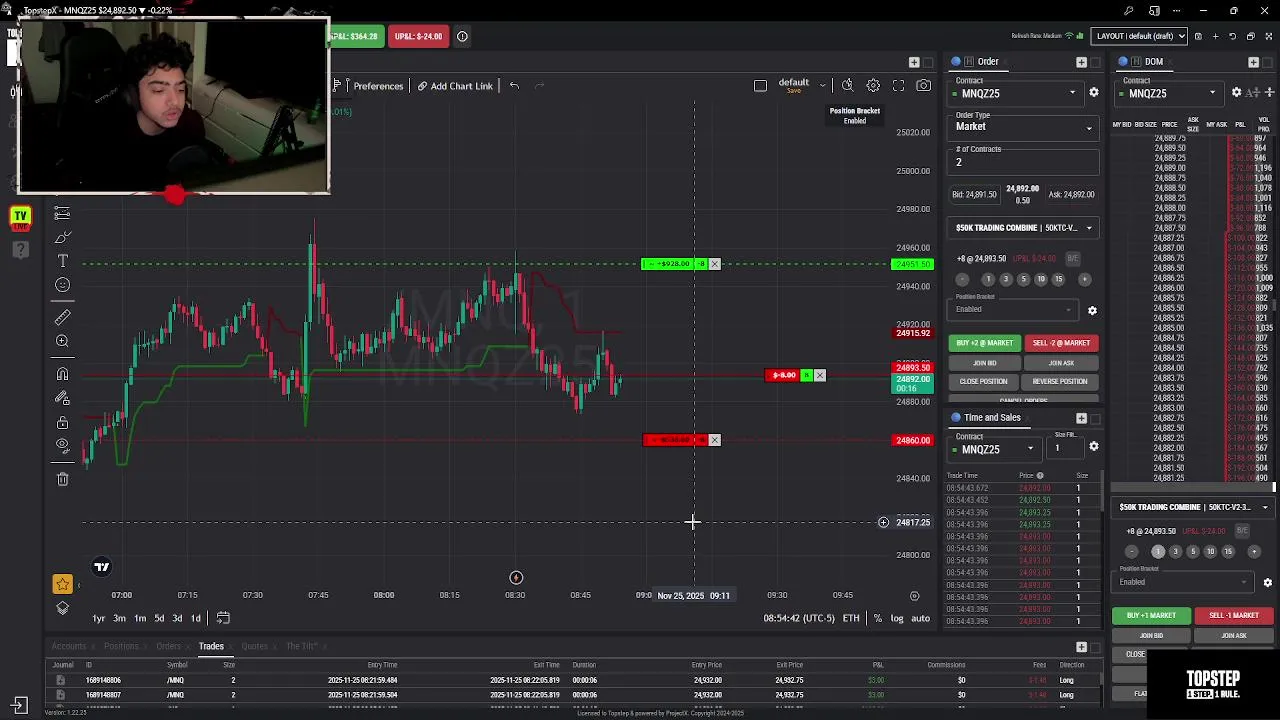
Task: Click the TradingView logo on the chart
Action: pos(101,567)
